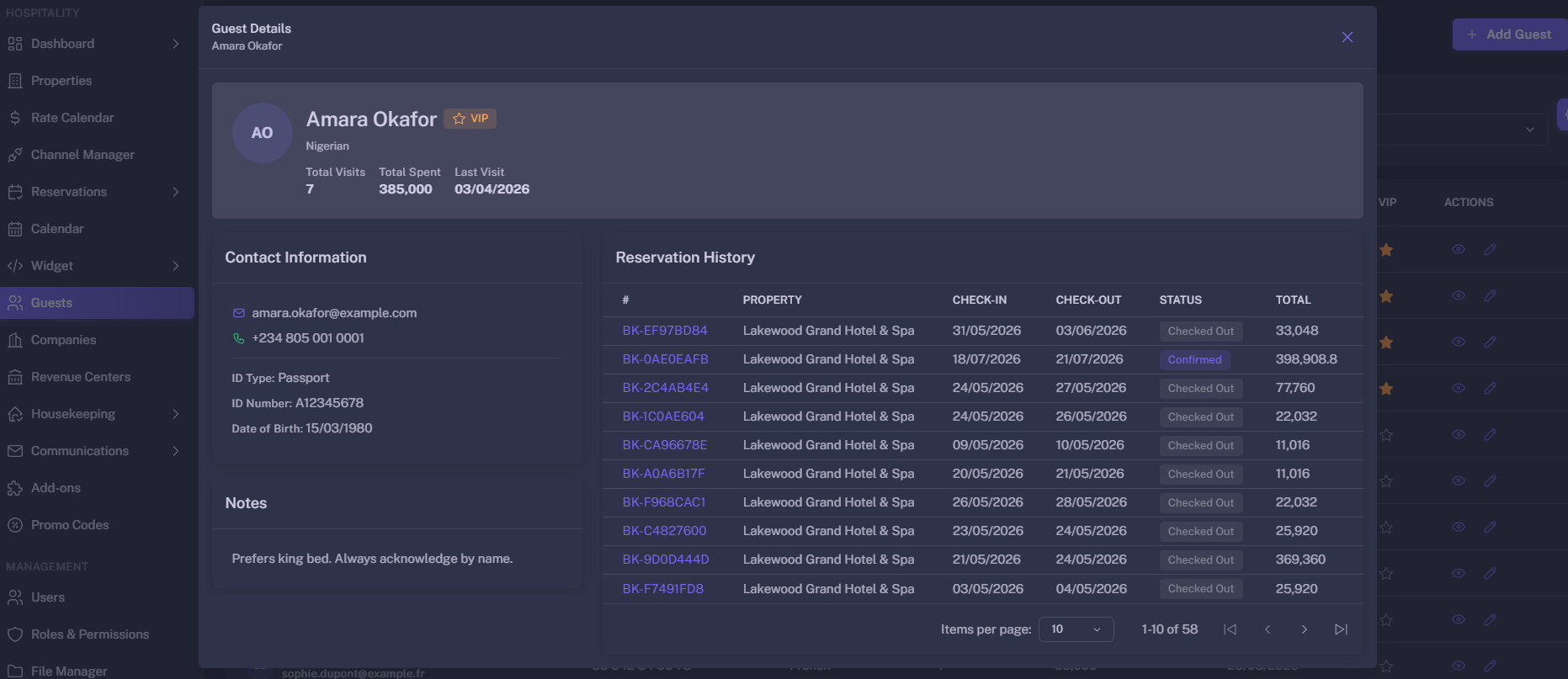Click the Properties building icon
This screenshot has width=1568, height=679.
[15, 81]
